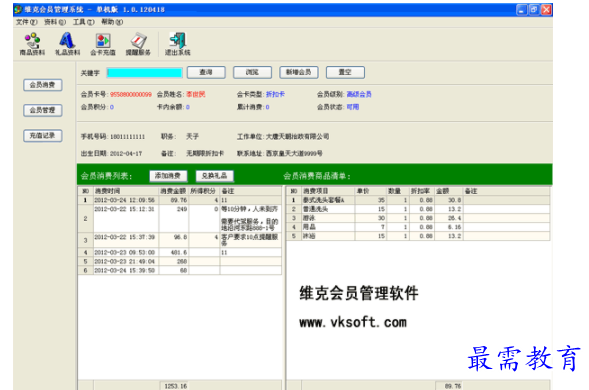Viewport: 589px width, 390px height.
Task: Click the 兑换礼品 button
Action: click(x=214, y=175)
